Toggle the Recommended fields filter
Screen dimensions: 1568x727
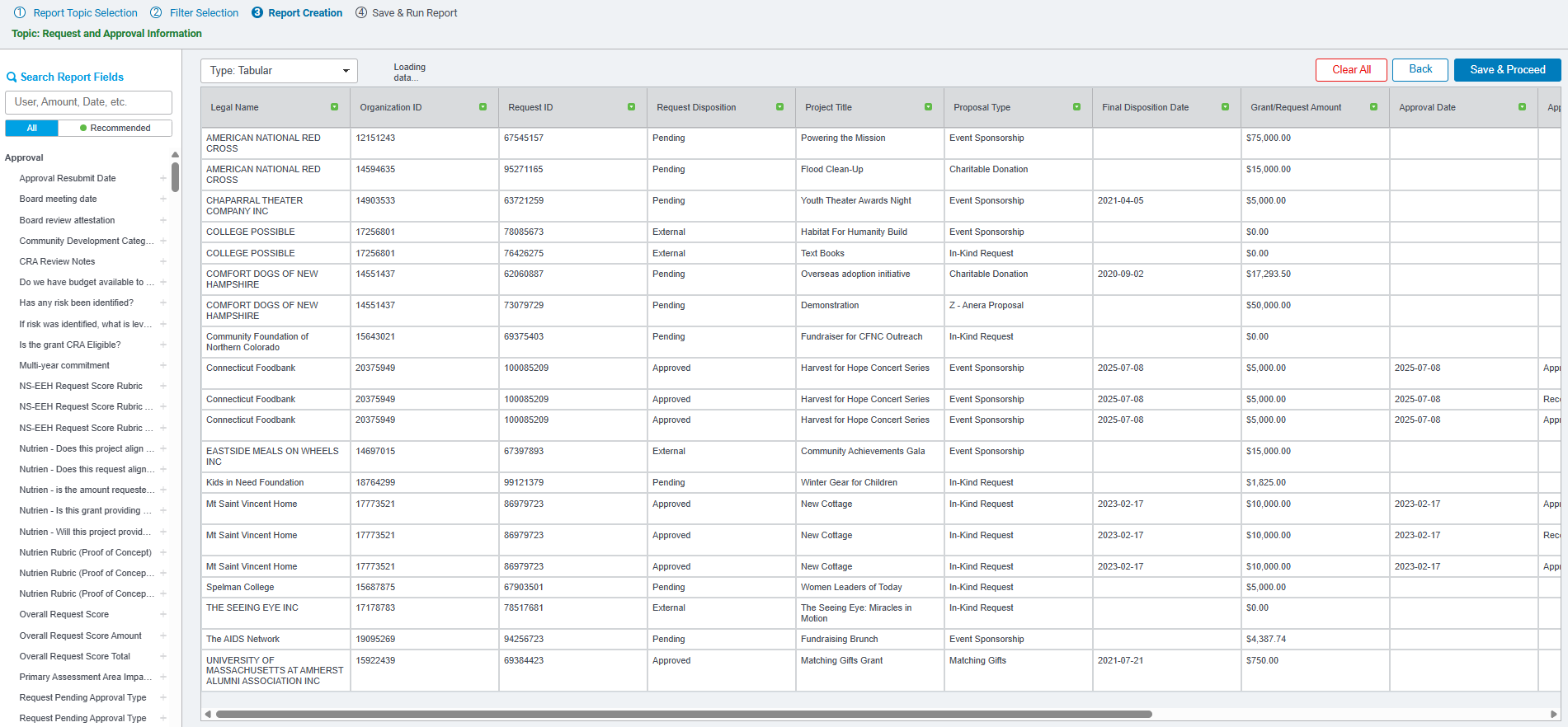(115, 128)
